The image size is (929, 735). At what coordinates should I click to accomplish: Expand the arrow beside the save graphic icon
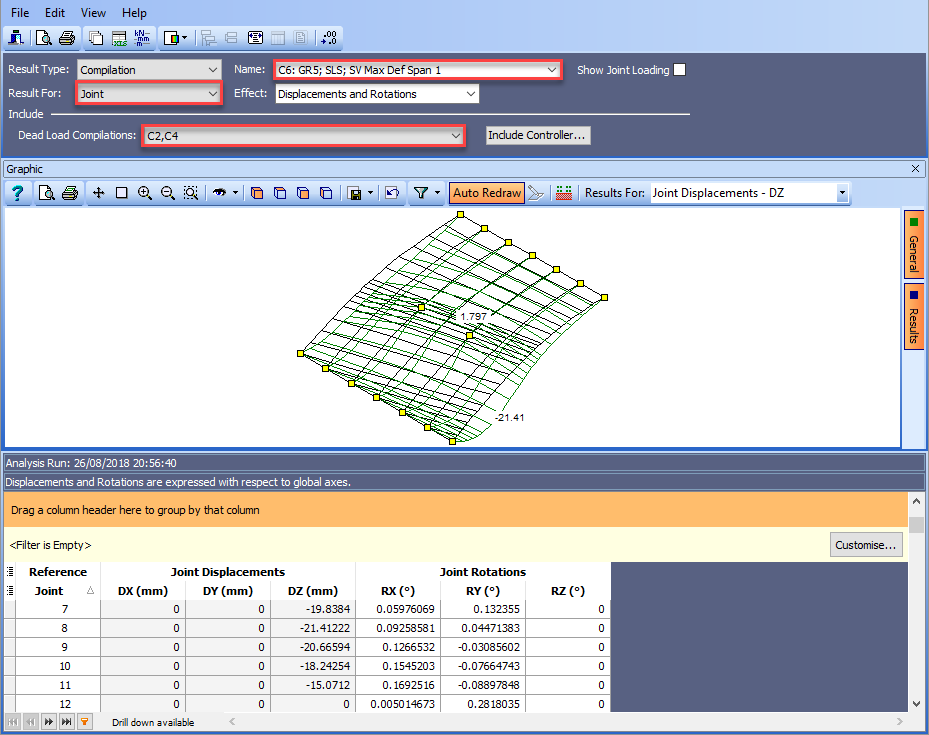(370, 193)
